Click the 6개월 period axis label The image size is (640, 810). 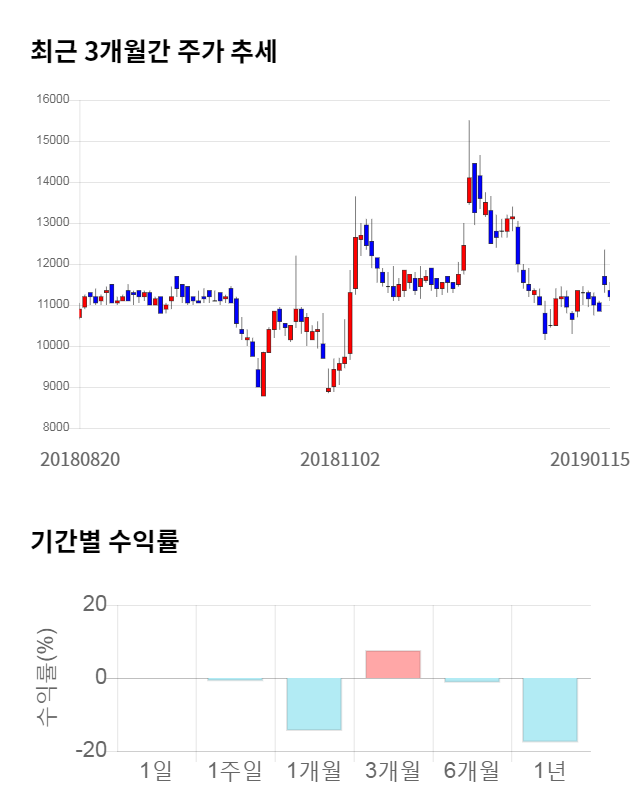471,770
